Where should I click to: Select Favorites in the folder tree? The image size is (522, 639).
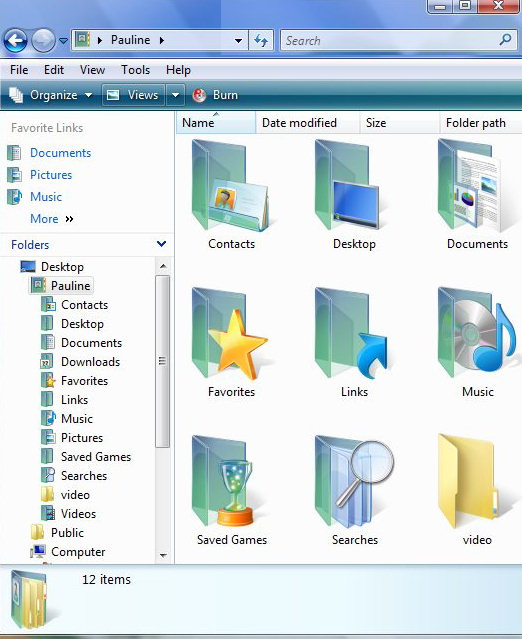pyautogui.click(x=75, y=381)
